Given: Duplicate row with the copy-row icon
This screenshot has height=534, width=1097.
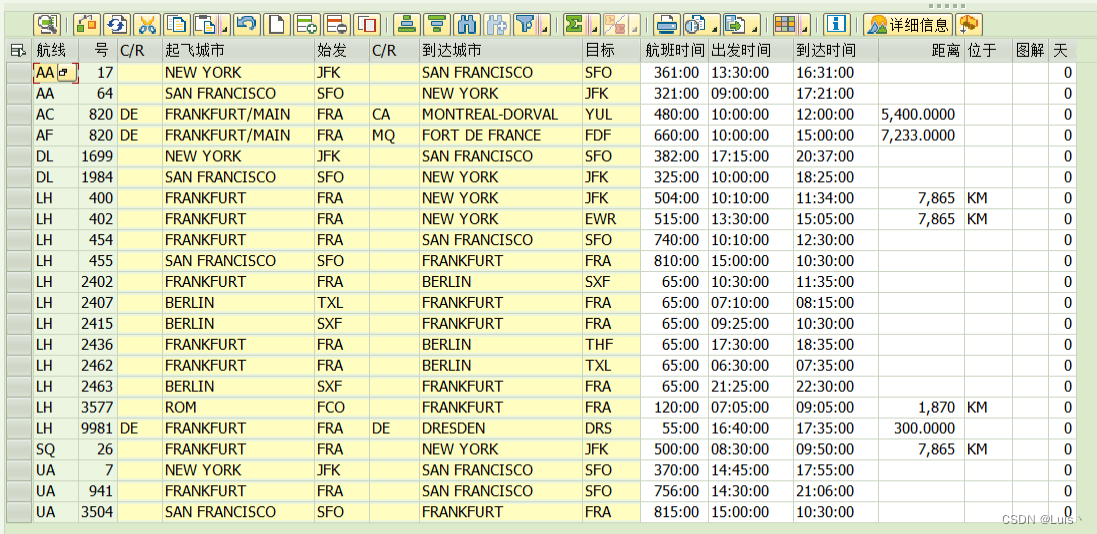Looking at the screenshot, I should (367, 24).
